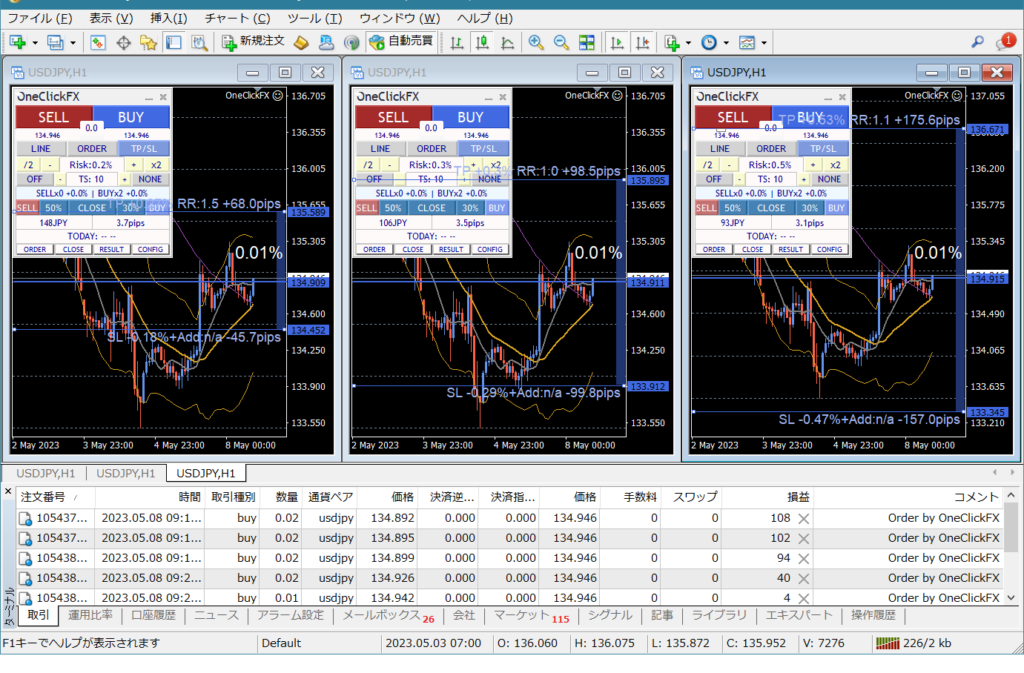The height and width of the screenshot is (673, 1024).
Task: Click the tile windows icon
Action: tap(586, 42)
